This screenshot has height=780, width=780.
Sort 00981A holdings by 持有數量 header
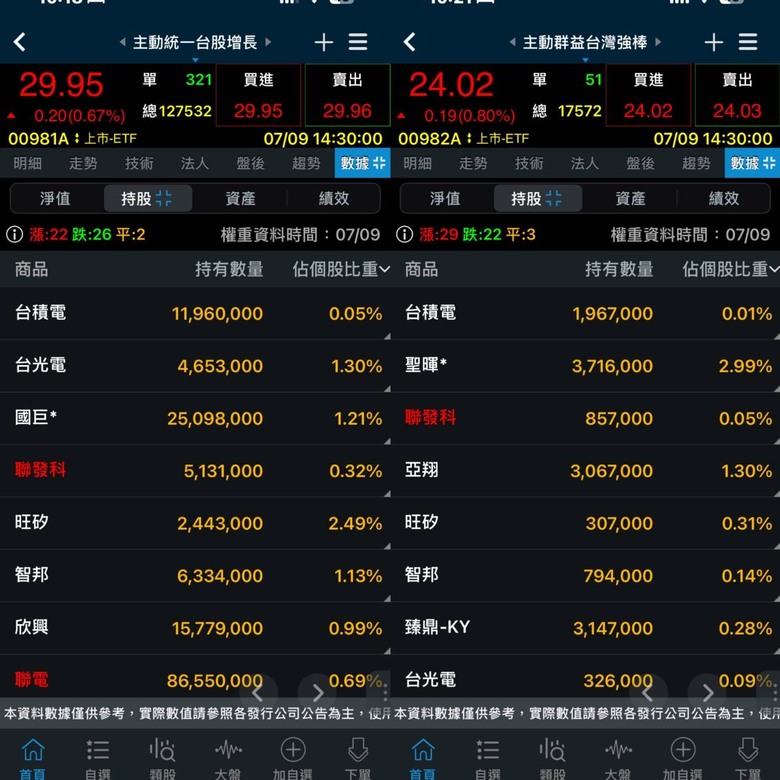pyautogui.click(x=229, y=269)
